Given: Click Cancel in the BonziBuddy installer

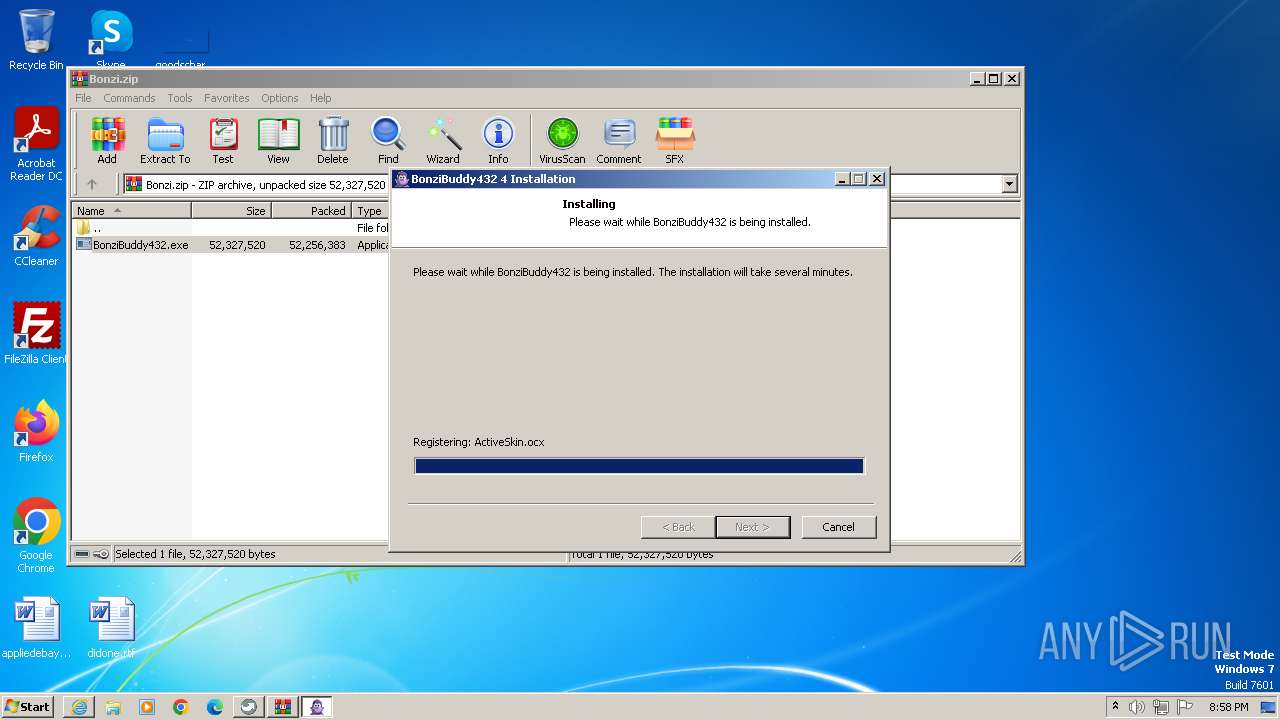Looking at the screenshot, I should [x=838, y=527].
